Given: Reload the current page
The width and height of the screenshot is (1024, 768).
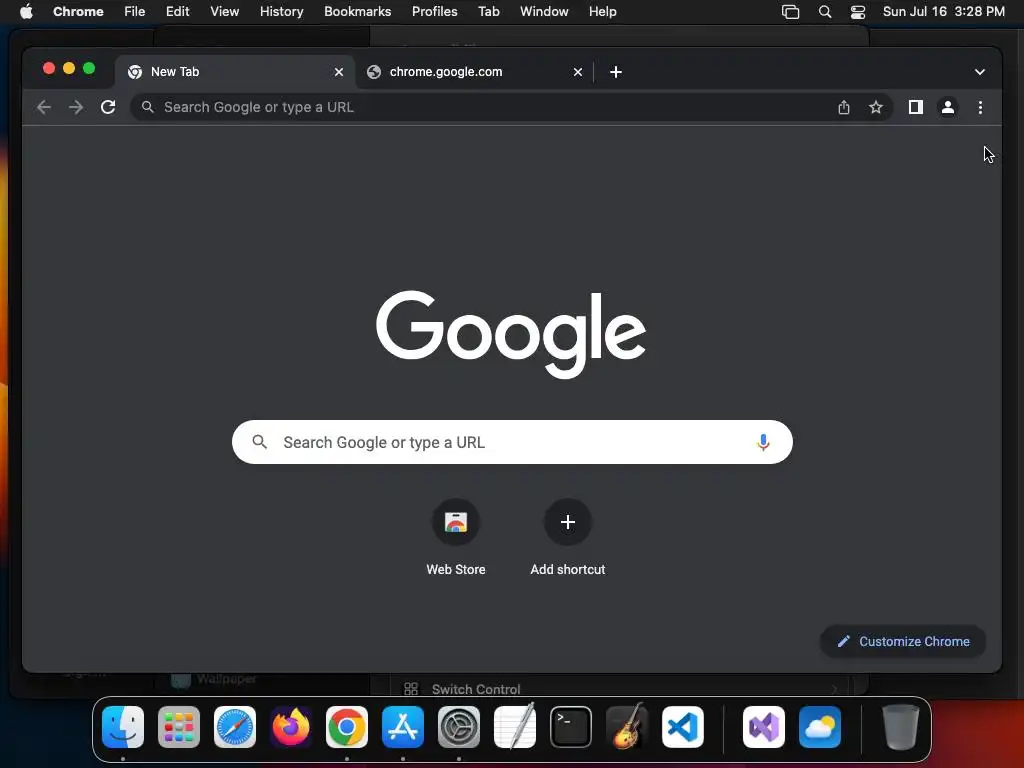Looking at the screenshot, I should [x=108, y=107].
